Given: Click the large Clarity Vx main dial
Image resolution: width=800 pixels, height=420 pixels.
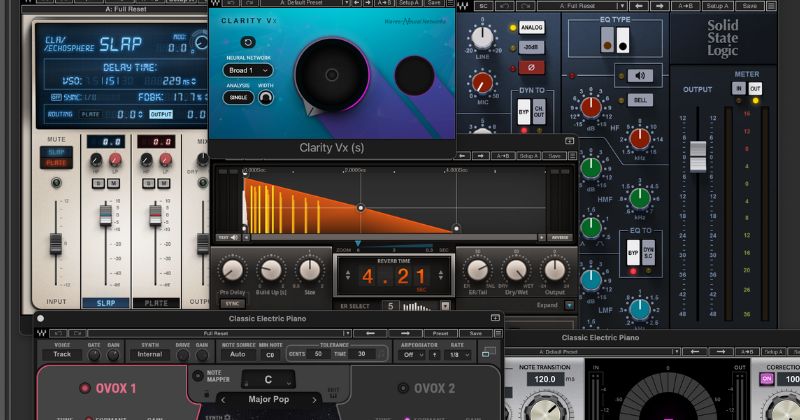Looking at the screenshot, I should [332, 75].
